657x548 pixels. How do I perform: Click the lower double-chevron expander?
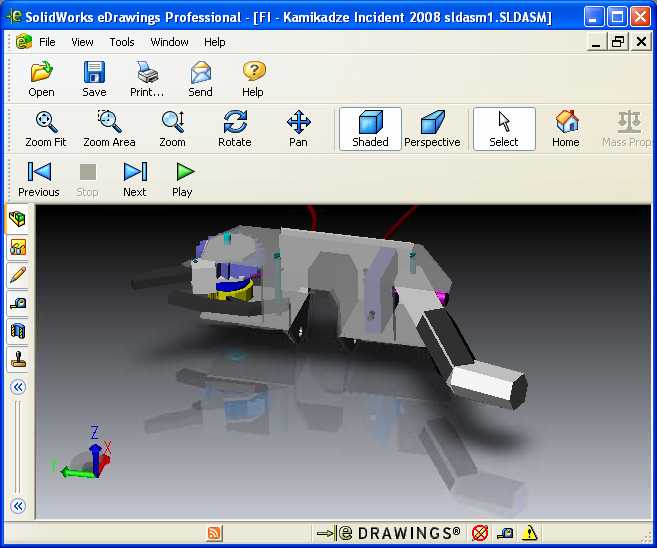pos(18,506)
